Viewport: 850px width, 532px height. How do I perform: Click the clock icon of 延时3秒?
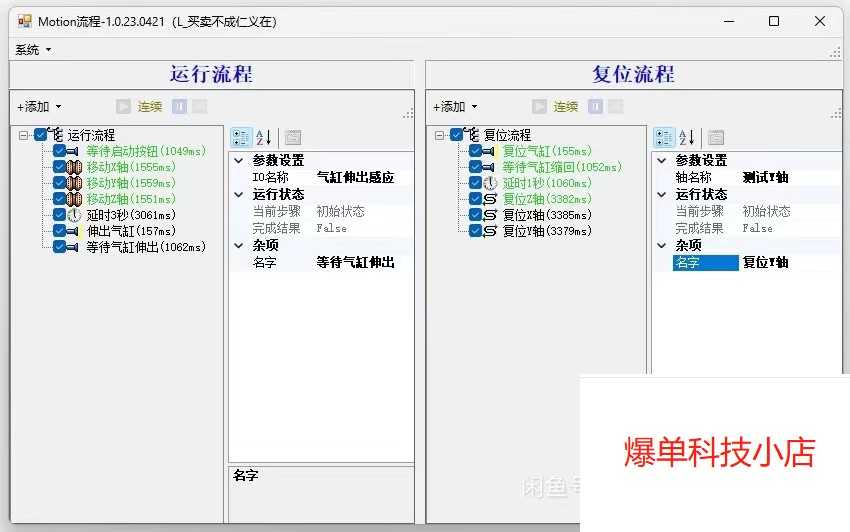pos(74,215)
